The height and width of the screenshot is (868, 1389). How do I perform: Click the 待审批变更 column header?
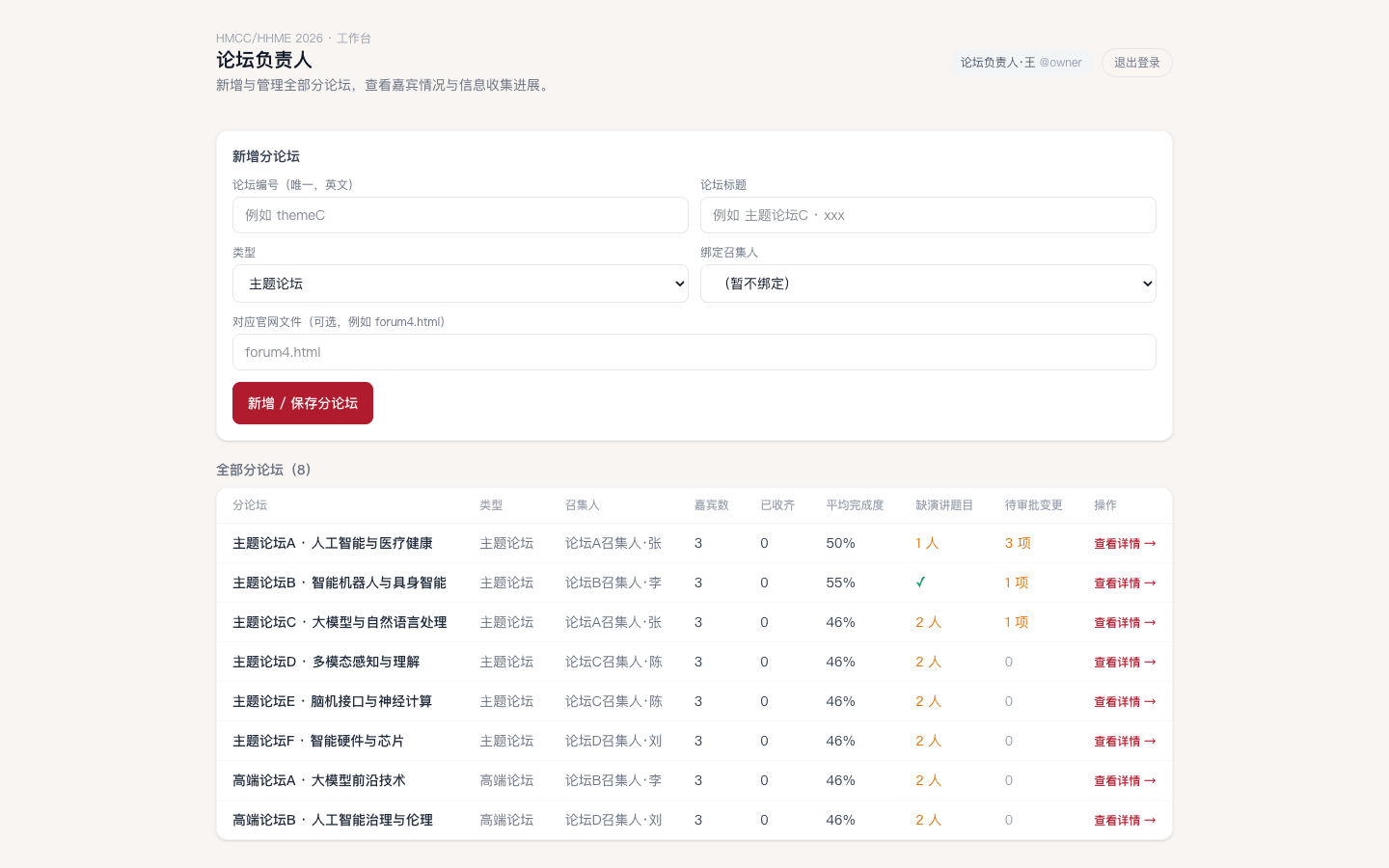click(1033, 505)
